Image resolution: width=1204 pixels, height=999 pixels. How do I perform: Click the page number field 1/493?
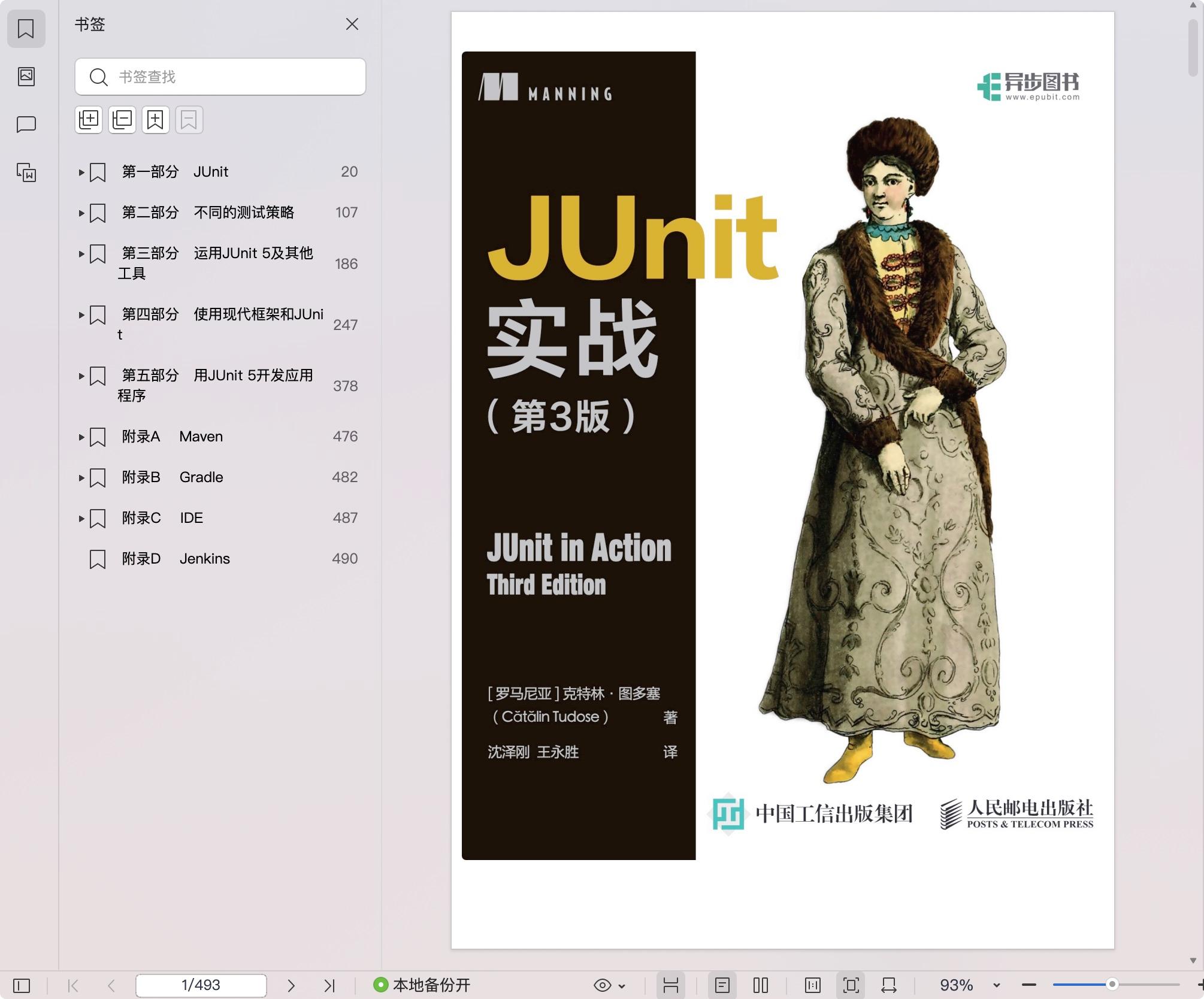tap(201, 985)
